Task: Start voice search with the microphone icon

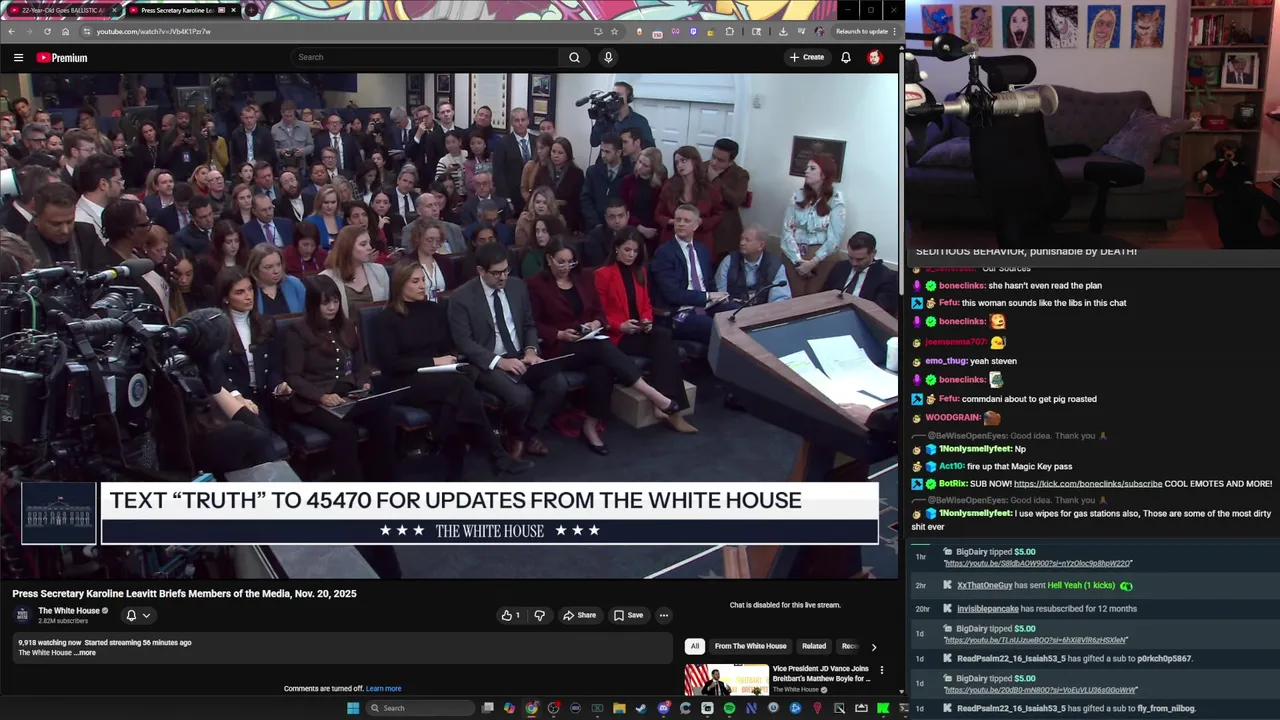Action: pos(608,57)
